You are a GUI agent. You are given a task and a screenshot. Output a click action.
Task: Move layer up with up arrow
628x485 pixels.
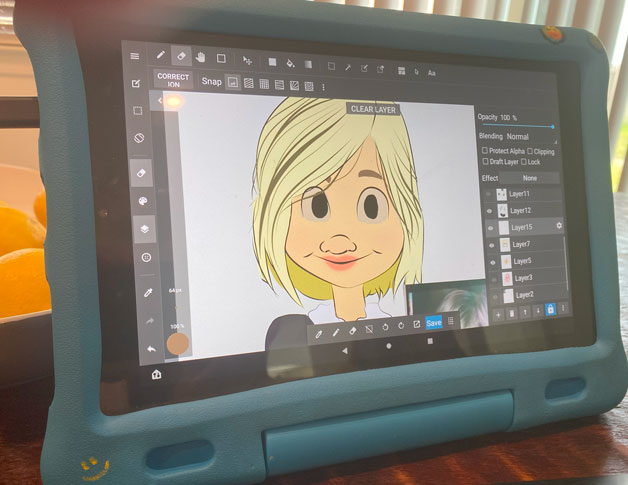[525, 312]
